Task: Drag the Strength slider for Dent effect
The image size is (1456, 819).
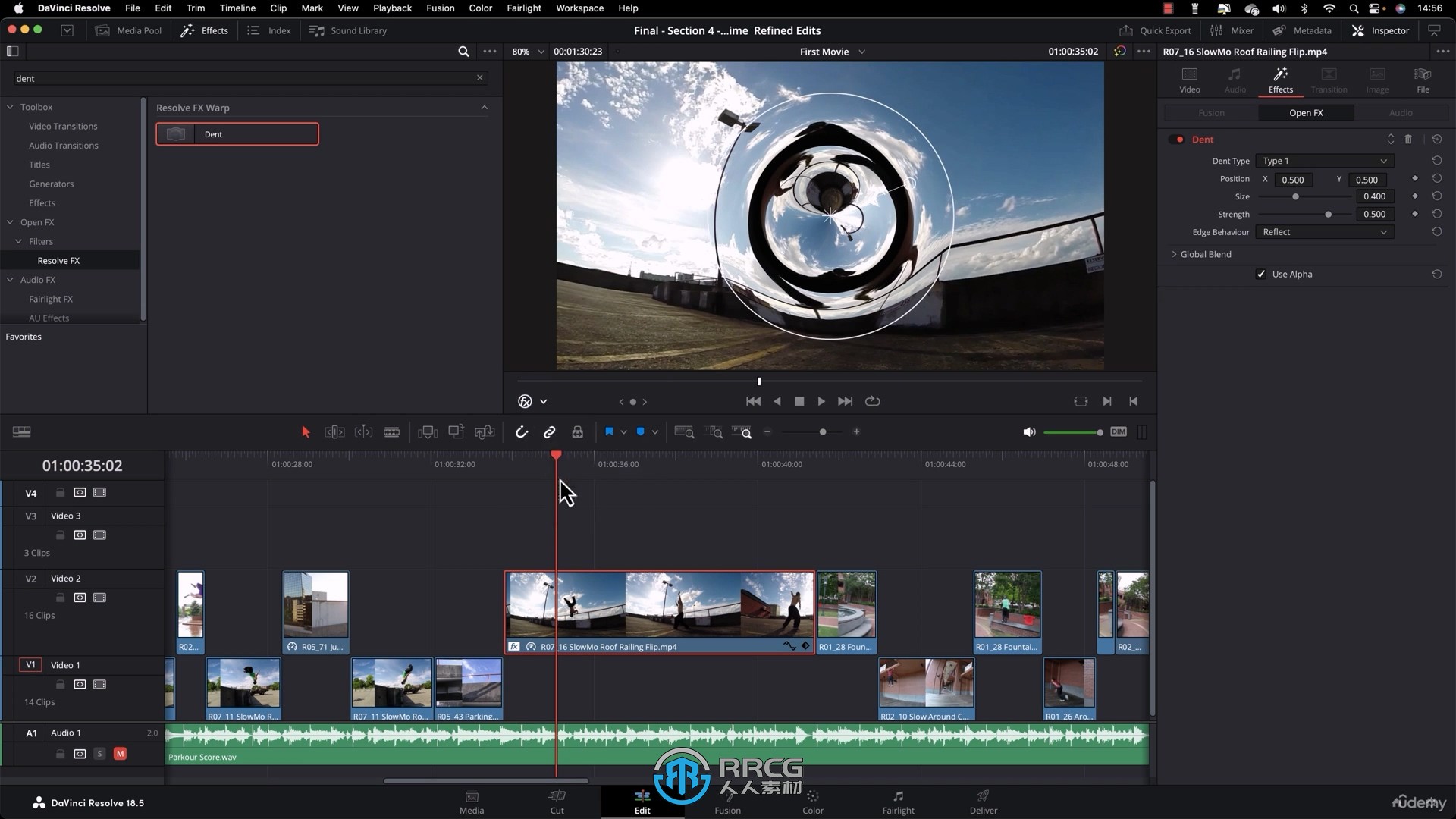Action: click(1328, 214)
